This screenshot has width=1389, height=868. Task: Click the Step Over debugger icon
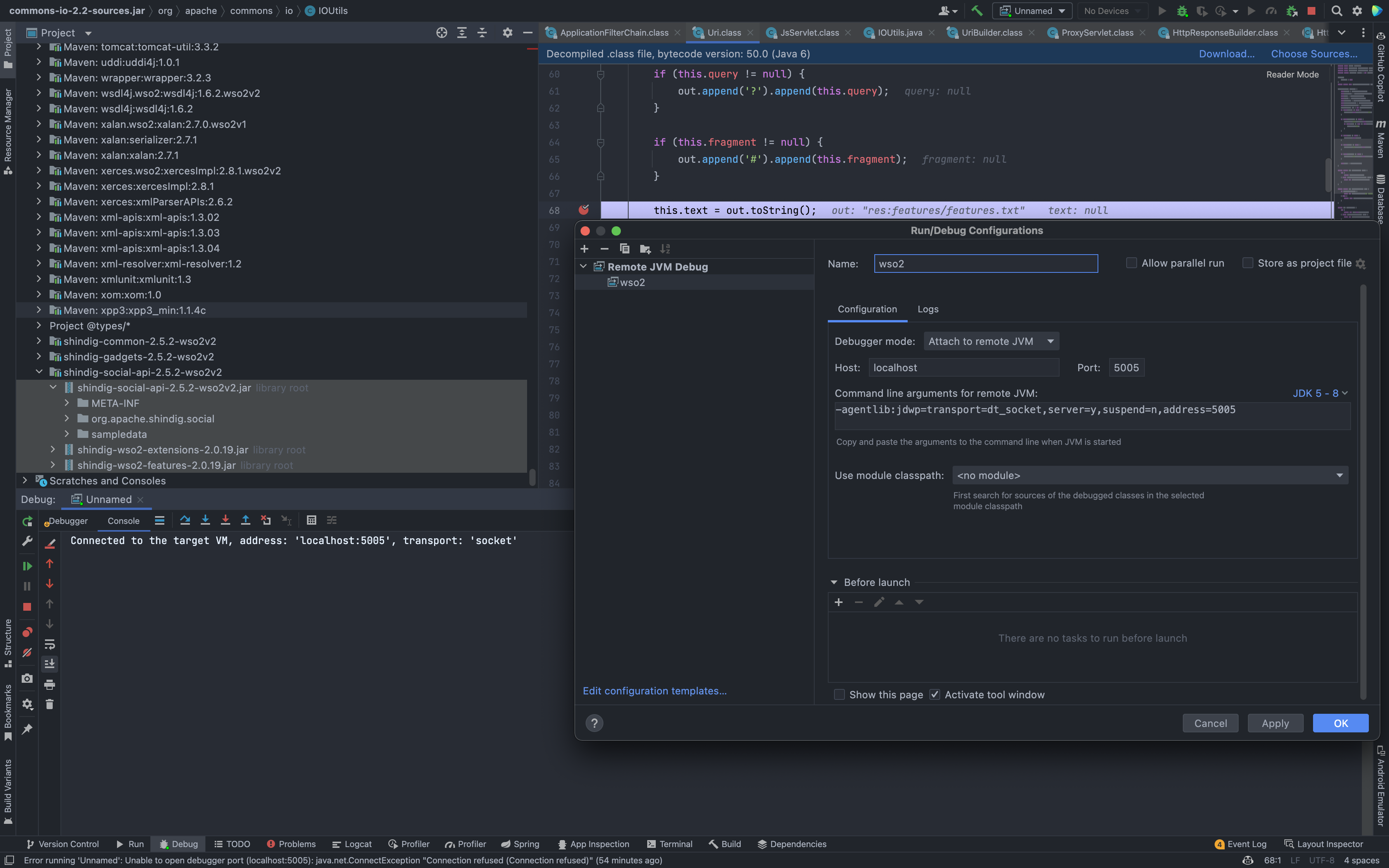[x=185, y=520]
